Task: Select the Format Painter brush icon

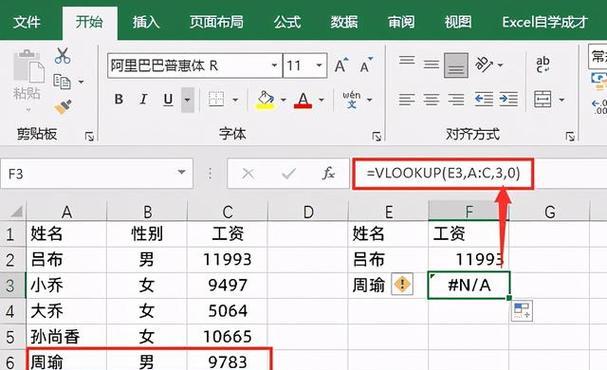Action: 63,107
